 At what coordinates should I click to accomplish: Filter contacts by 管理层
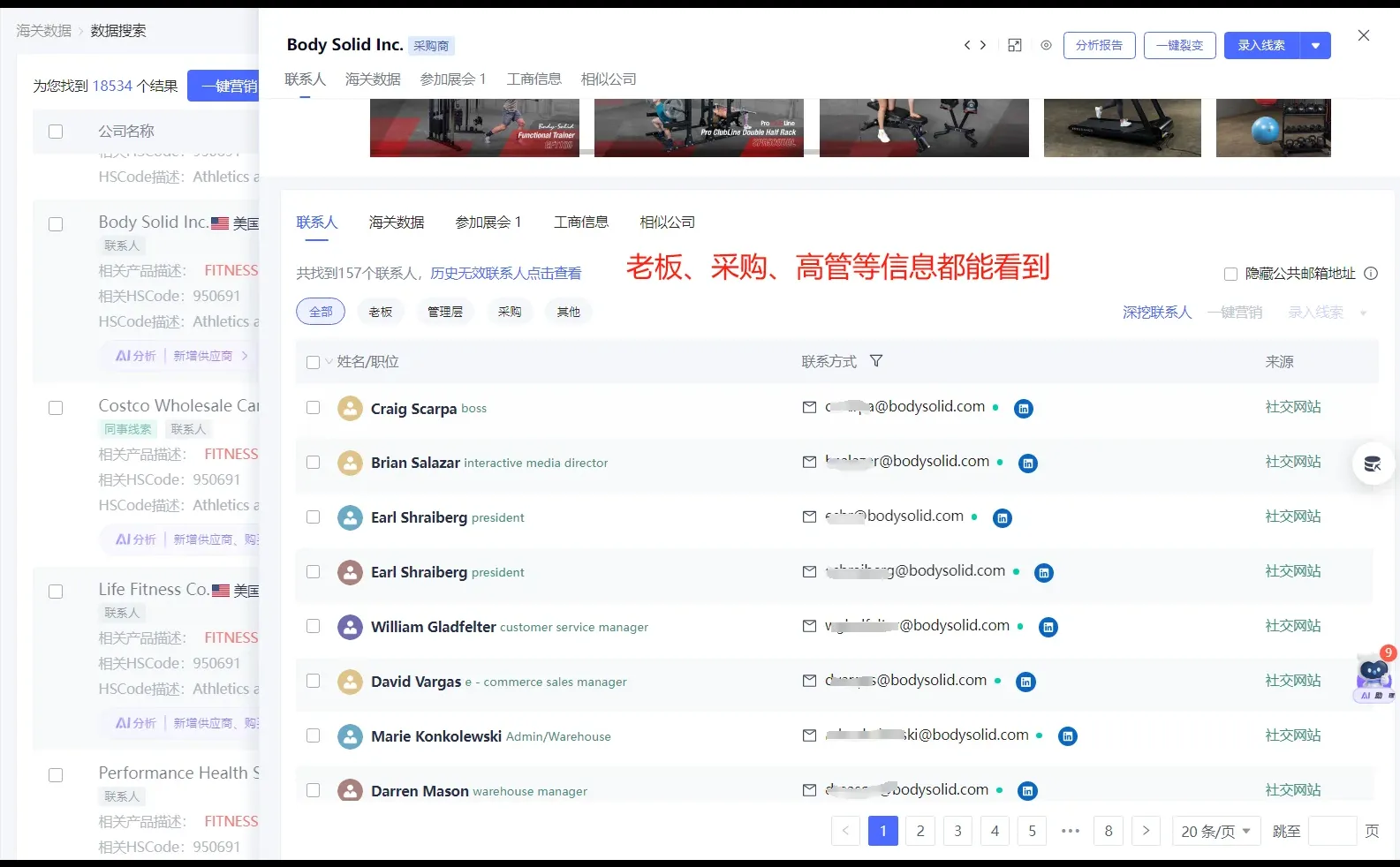[445, 312]
